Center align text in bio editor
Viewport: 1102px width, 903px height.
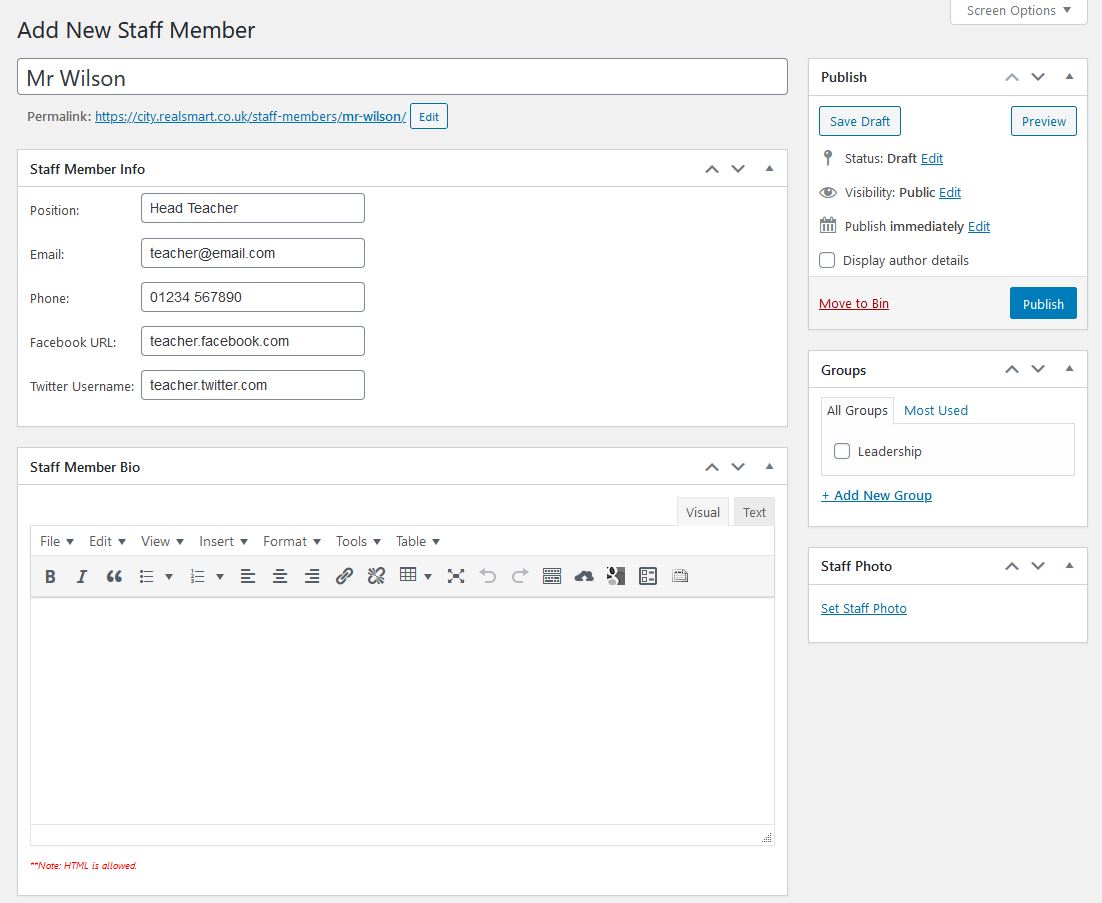[280, 576]
